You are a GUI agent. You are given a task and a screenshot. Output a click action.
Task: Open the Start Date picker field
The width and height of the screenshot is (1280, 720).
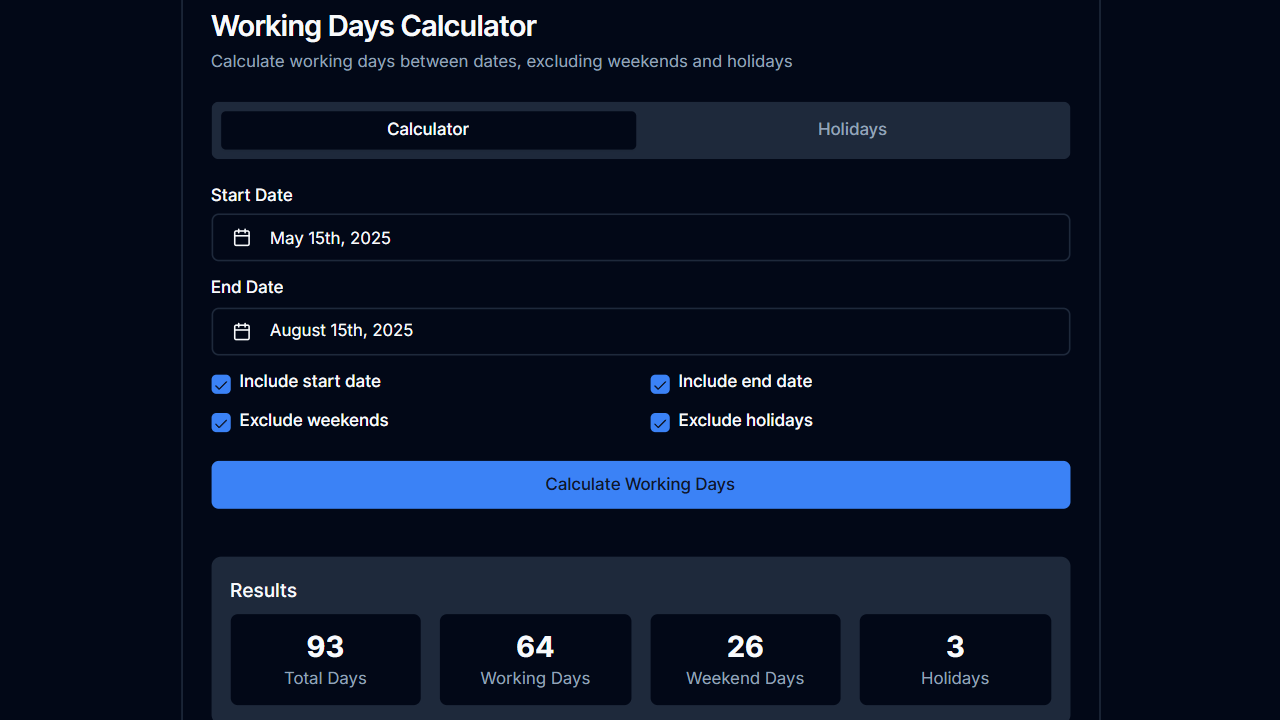click(x=640, y=237)
